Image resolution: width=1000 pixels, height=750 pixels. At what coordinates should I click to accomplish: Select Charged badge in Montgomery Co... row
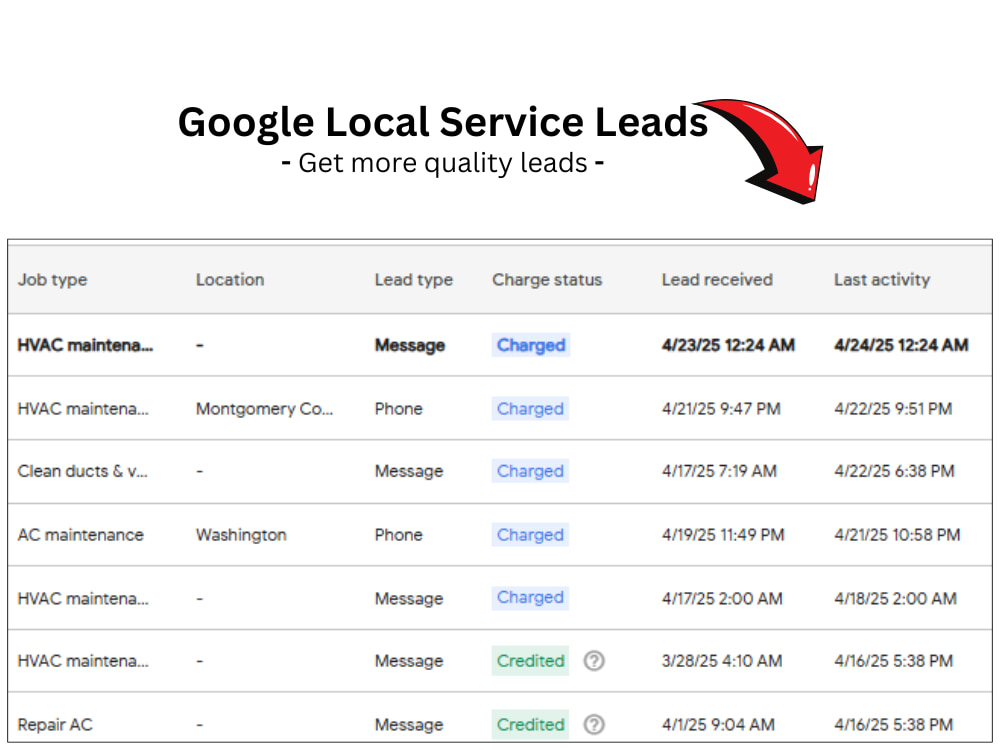[530, 409]
